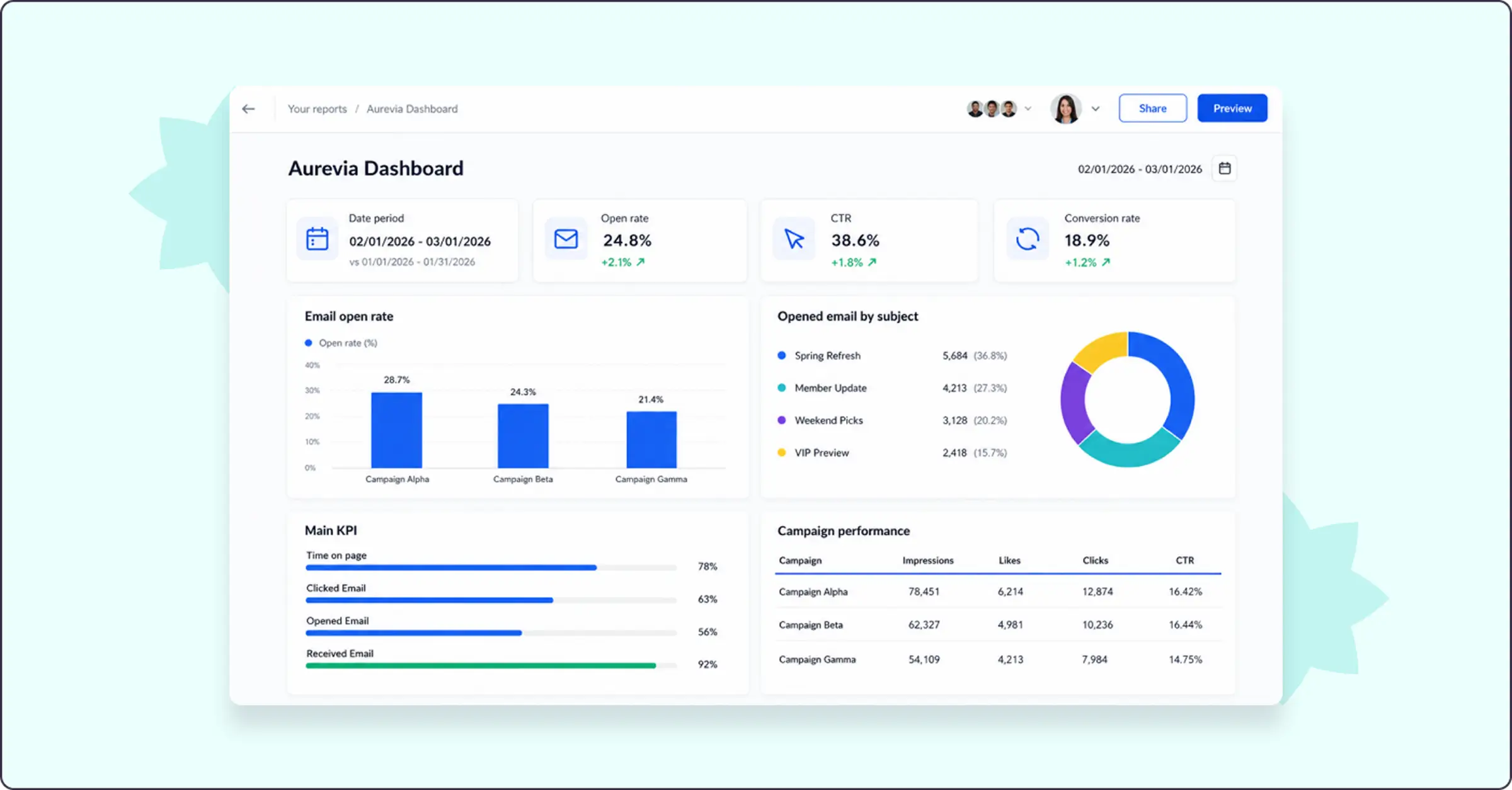1512x790 pixels.
Task: Click the collaborator avatars group
Action: pos(992,109)
